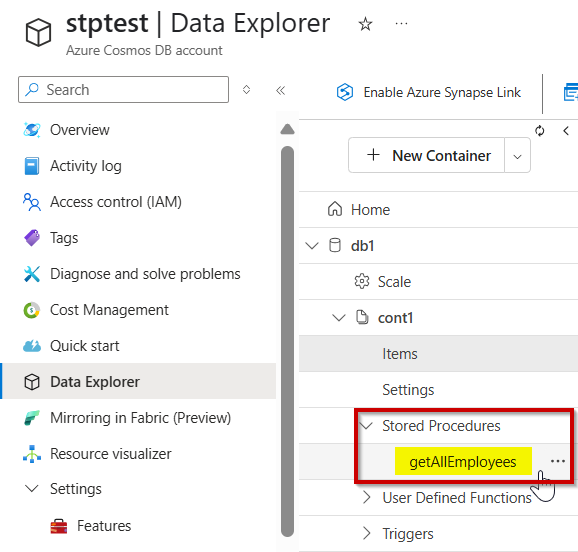Open the New Container dropdown arrow
This screenshot has height=552, width=578.
pyautogui.click(x=517, y=156)
